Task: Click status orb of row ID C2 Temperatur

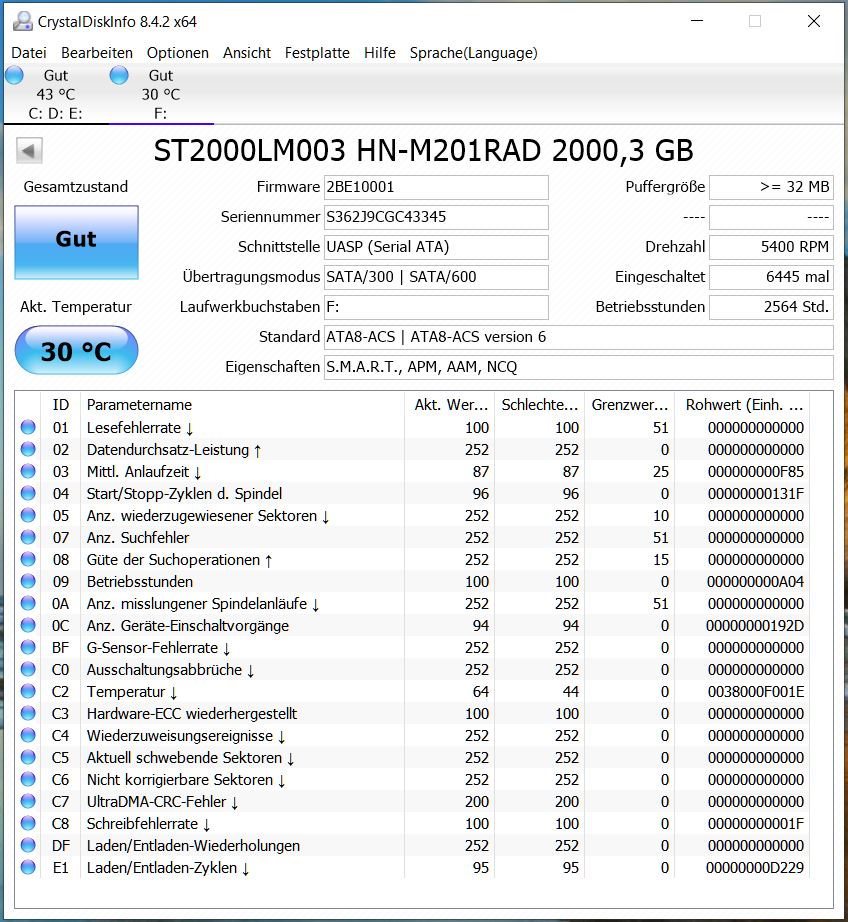Action: [28, 692]
